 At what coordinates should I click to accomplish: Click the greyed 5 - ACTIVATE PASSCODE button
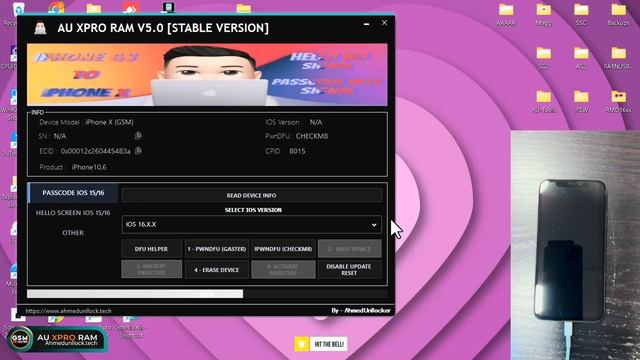[x=283, y=270]
